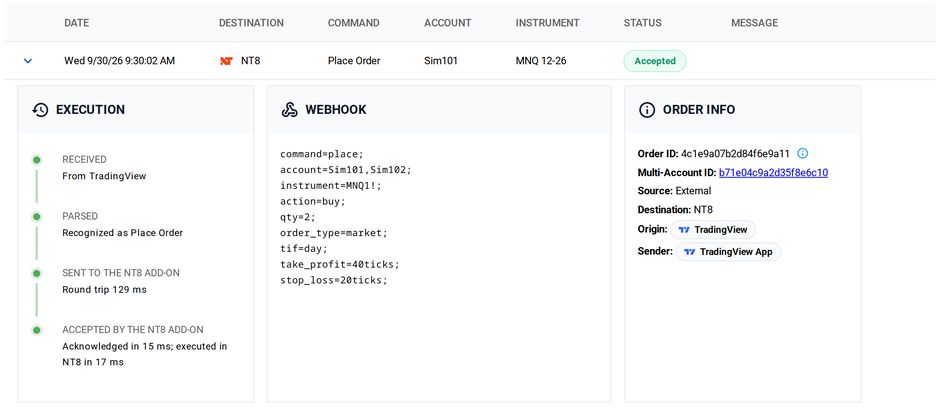Click the Accepted status badge
The image size is (940, 413).
655,61
